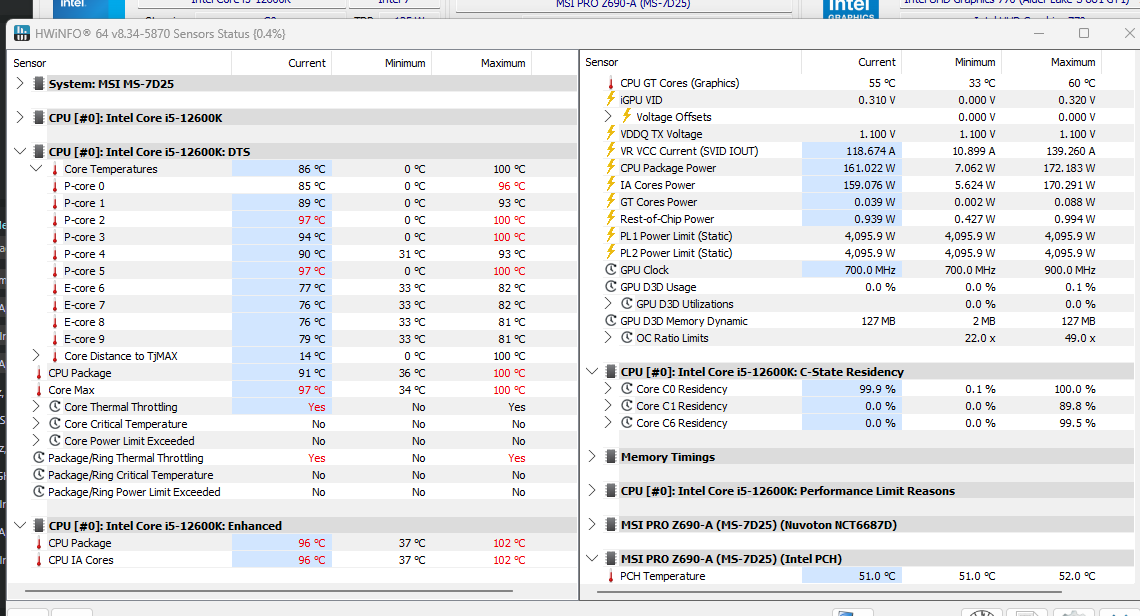The width and height of the screenshot is (1140, 616).
Task: Expand Nuvoton NCT6687D sensor group
Action: 592,524
